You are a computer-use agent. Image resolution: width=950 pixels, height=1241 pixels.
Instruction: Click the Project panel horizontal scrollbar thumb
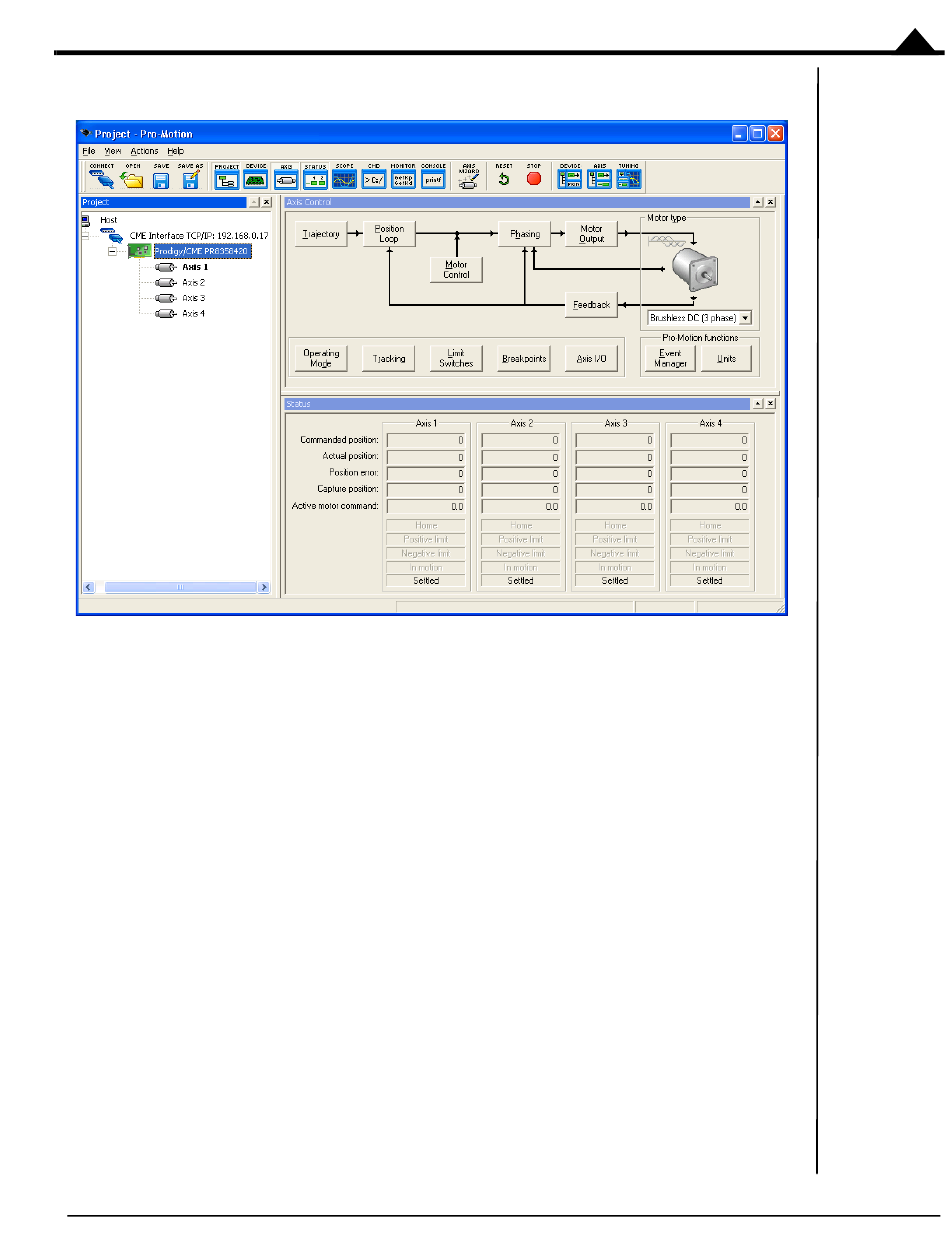(x=180, y=588)
